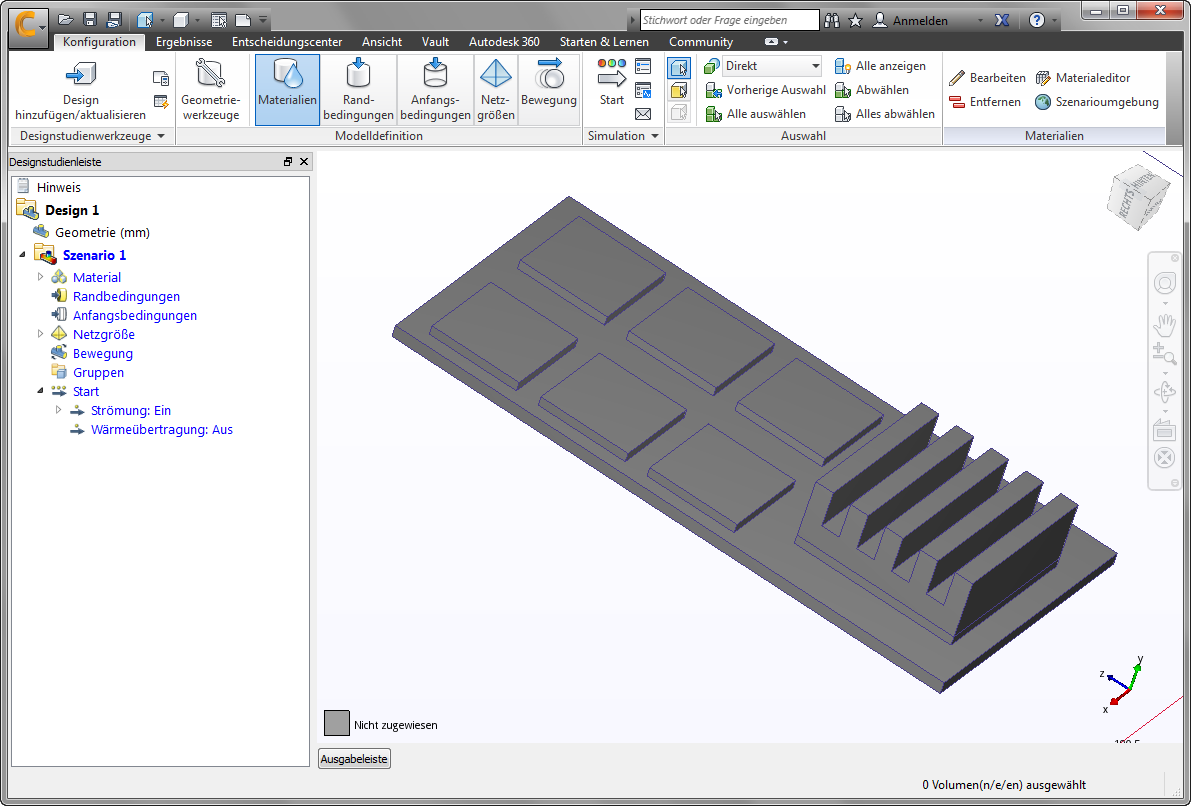The image size is (1191, 806).
Task: Open the Community tab
Action: click(701, 42)
